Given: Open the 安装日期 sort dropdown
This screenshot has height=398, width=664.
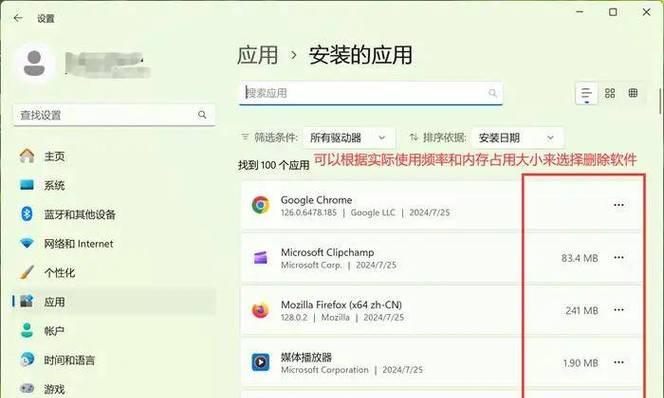Looking at the screenshot, I should [517, 138].
